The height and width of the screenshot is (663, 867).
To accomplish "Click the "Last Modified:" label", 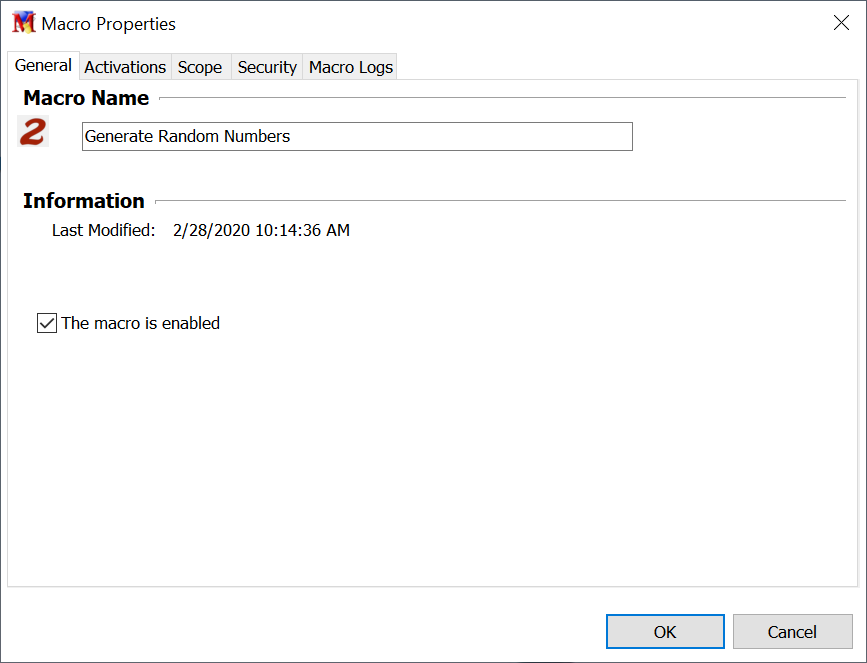I will (103, 230).
